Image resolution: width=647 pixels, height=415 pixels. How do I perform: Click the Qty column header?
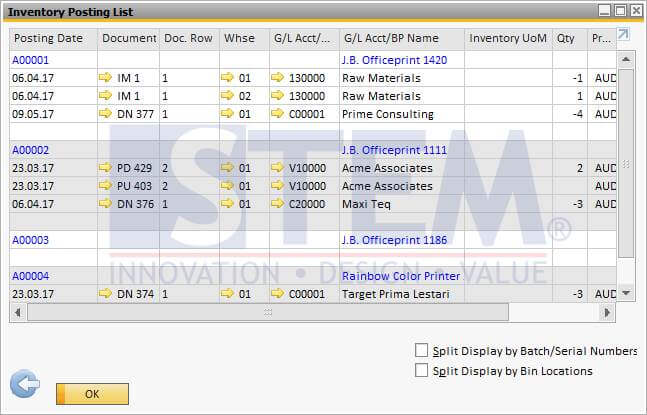[570, 38]
